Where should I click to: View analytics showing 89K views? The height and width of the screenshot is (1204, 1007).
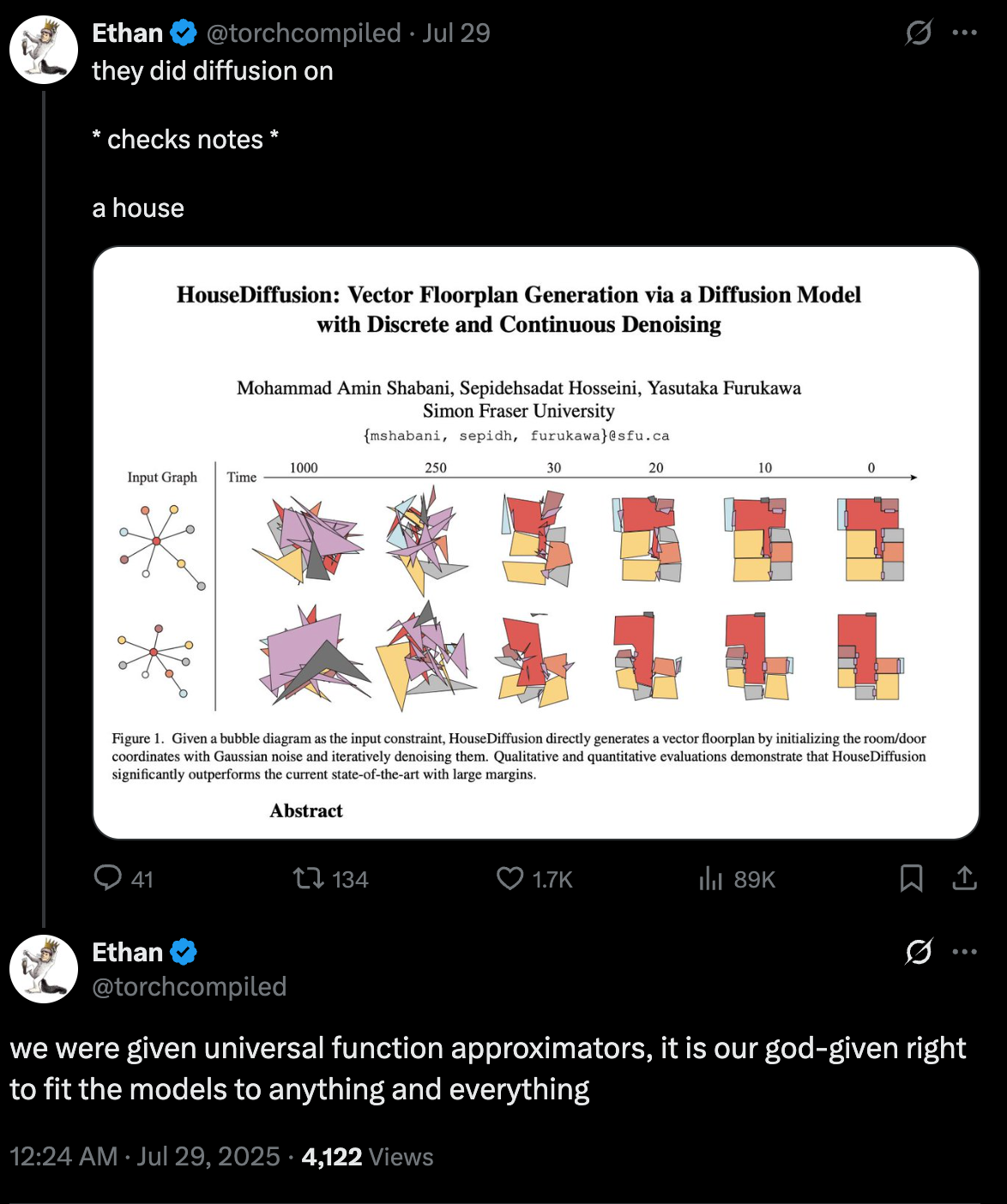pyautogui.click(x=711, y=878)
